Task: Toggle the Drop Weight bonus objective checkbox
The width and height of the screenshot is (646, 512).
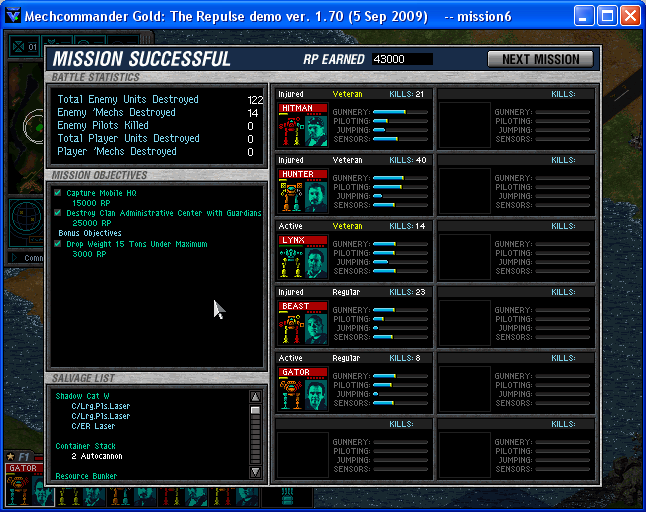Action: click(58, 244)
